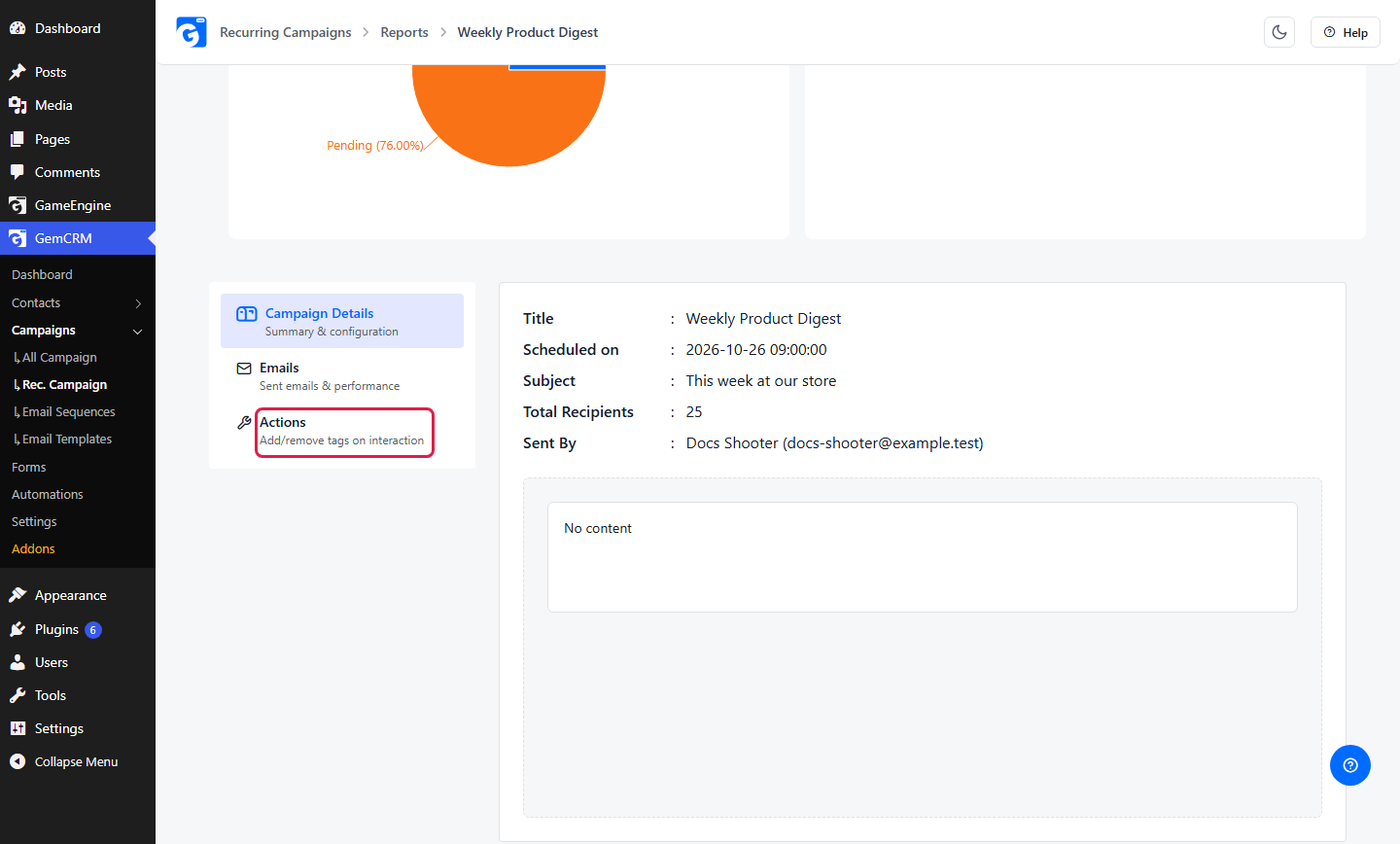Click the Users icon in sidebar
This screenshot has height=844, width=1400.
pos(17,662)
